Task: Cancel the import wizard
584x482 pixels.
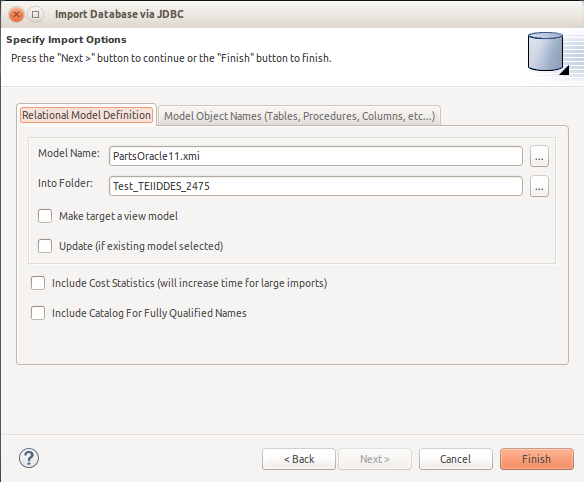Action: 456,459
